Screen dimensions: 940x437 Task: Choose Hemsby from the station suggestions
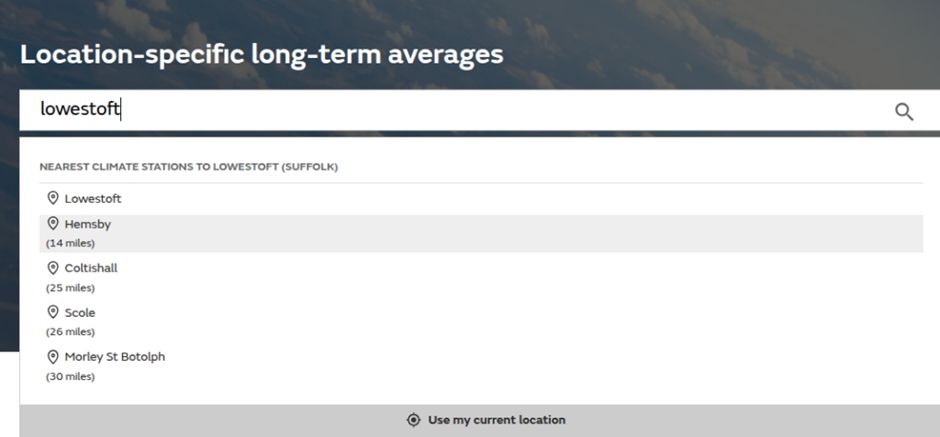(88, 225)
